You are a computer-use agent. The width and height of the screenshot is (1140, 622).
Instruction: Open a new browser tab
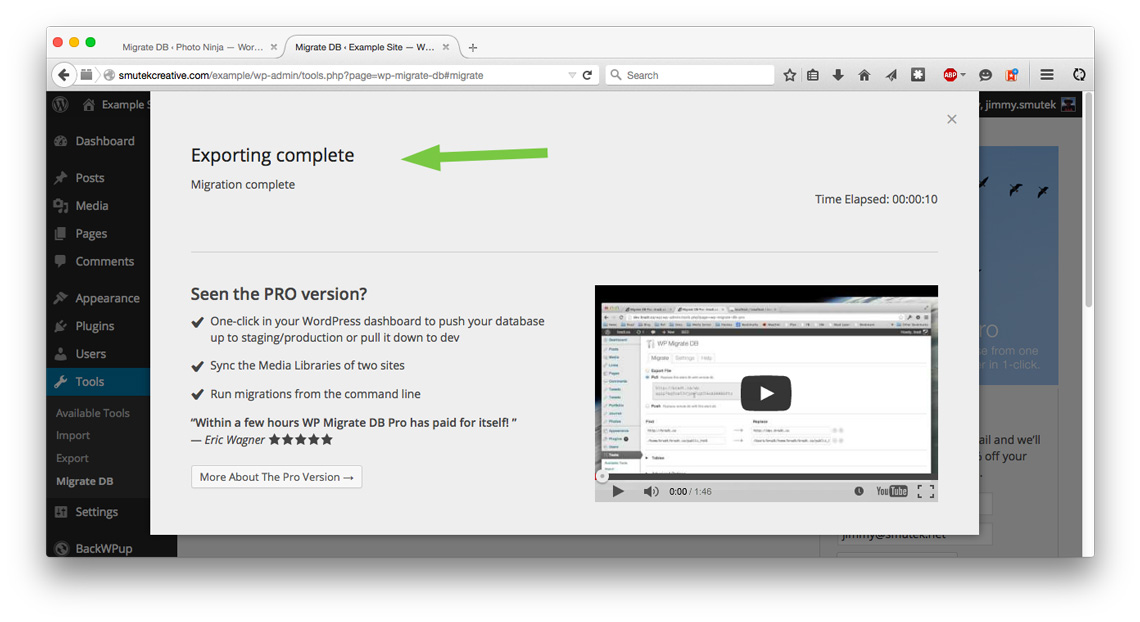pos(473,47)
